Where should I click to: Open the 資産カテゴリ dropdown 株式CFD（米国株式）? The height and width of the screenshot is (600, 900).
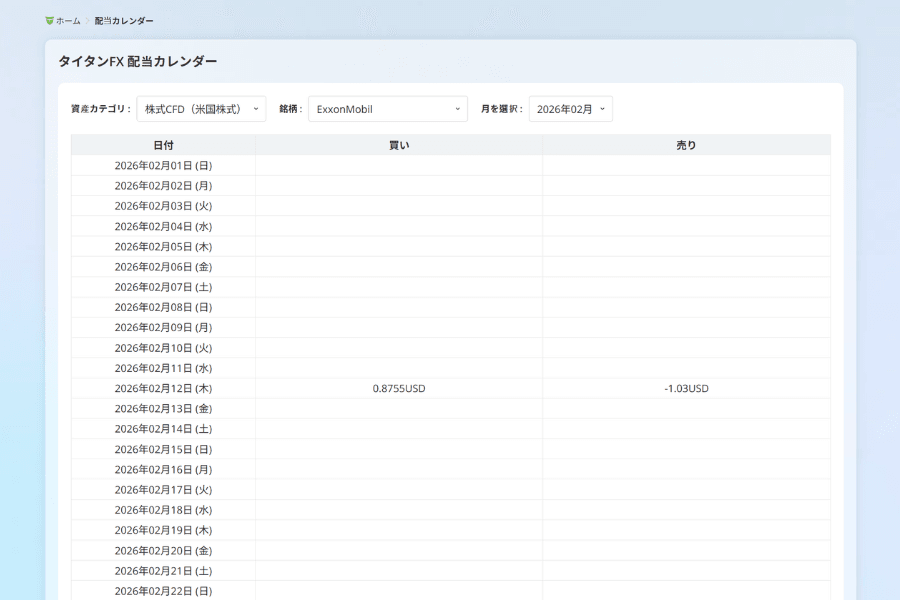(201, 109)
